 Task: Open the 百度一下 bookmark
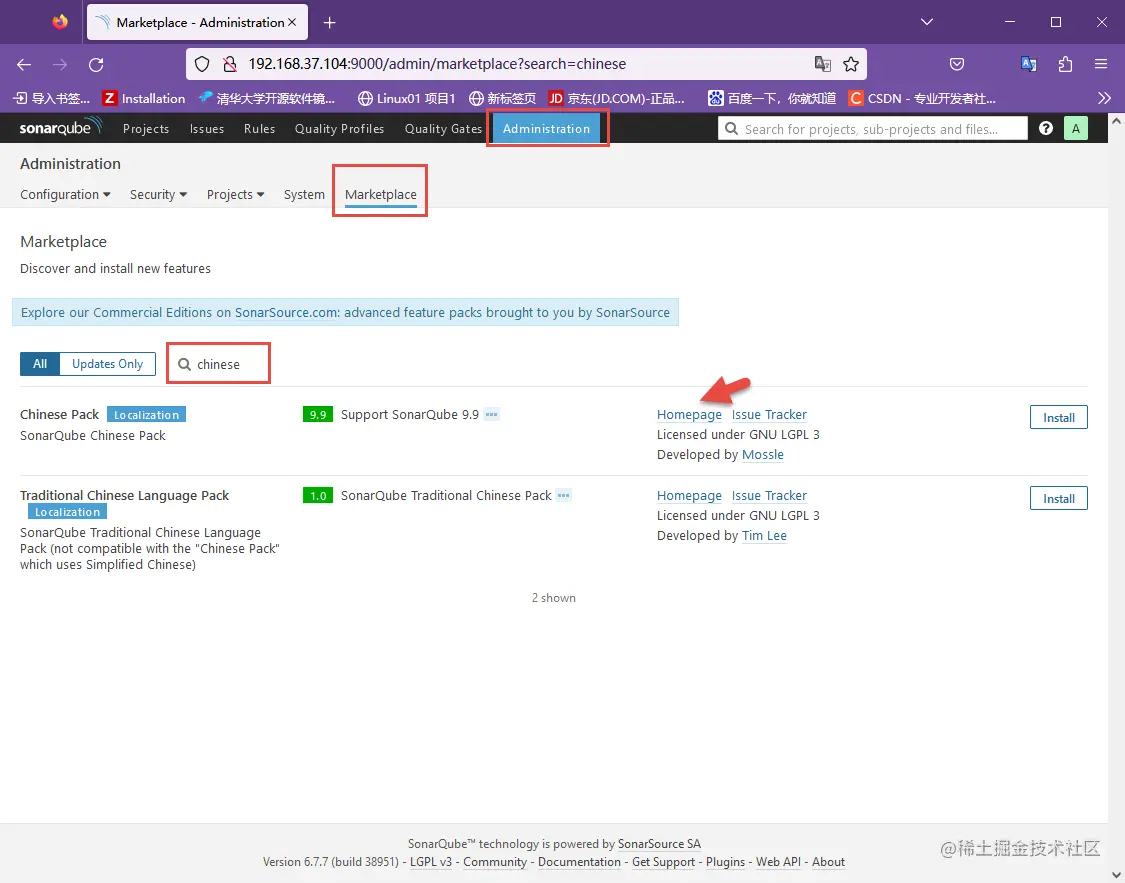[772, 98]
